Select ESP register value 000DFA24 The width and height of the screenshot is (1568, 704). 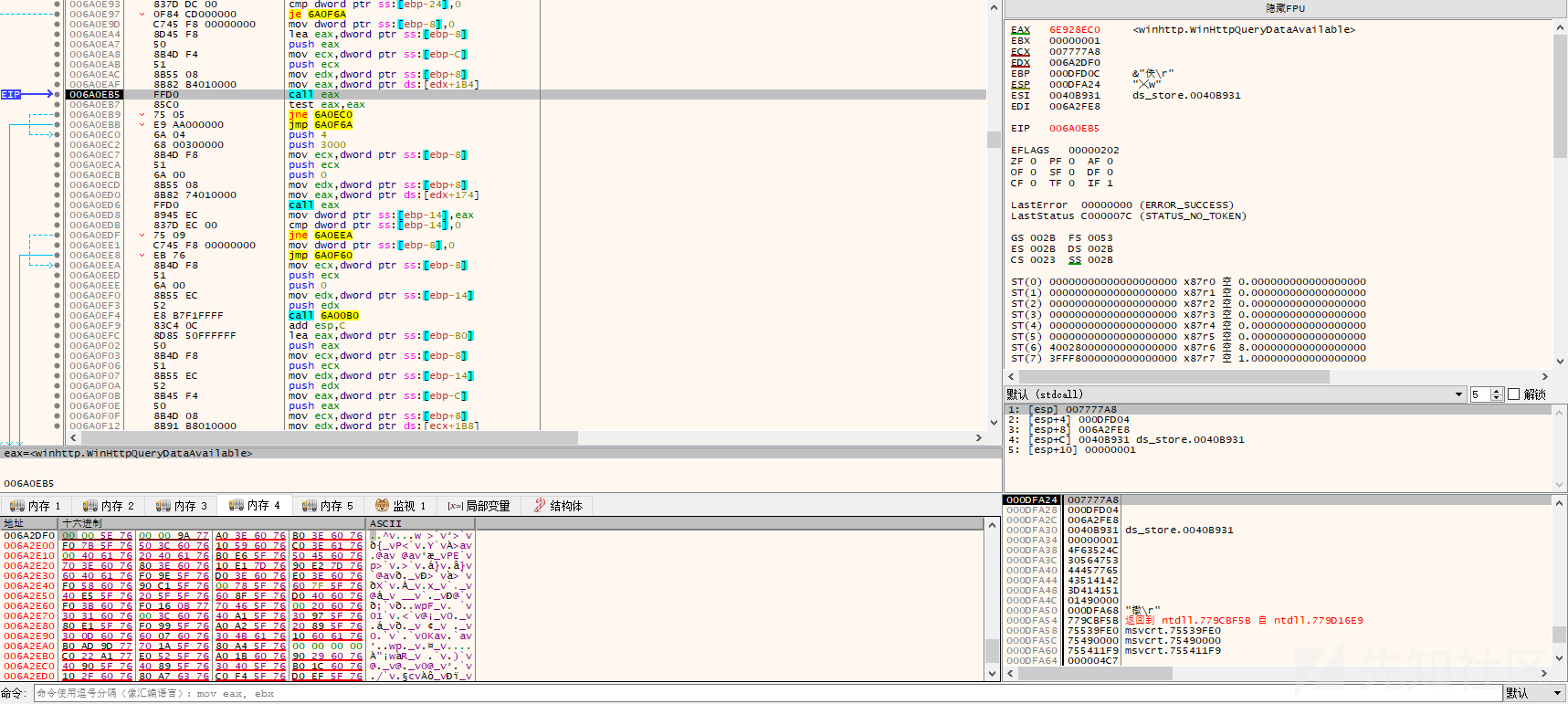pos(1074,84)
